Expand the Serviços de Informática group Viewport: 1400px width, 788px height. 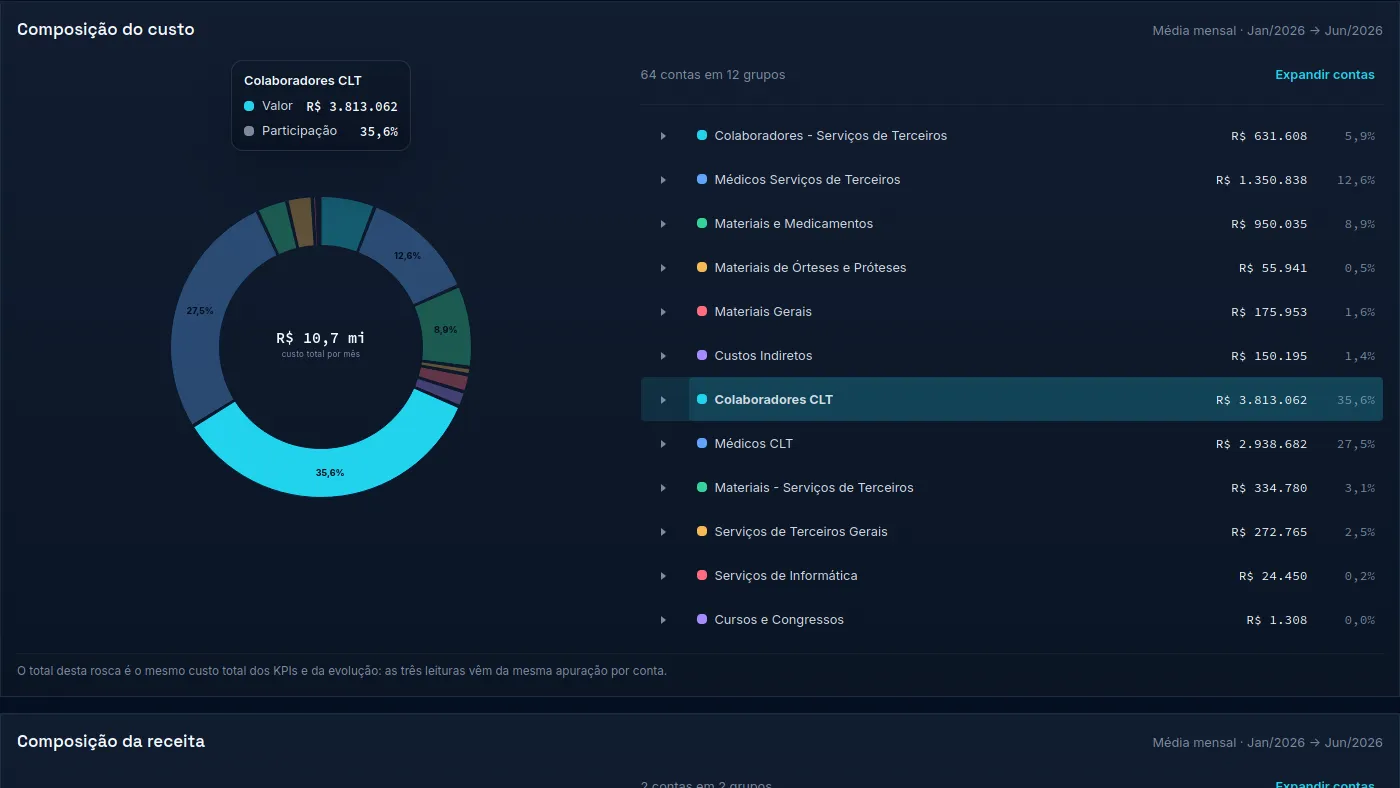click(663, 576)
